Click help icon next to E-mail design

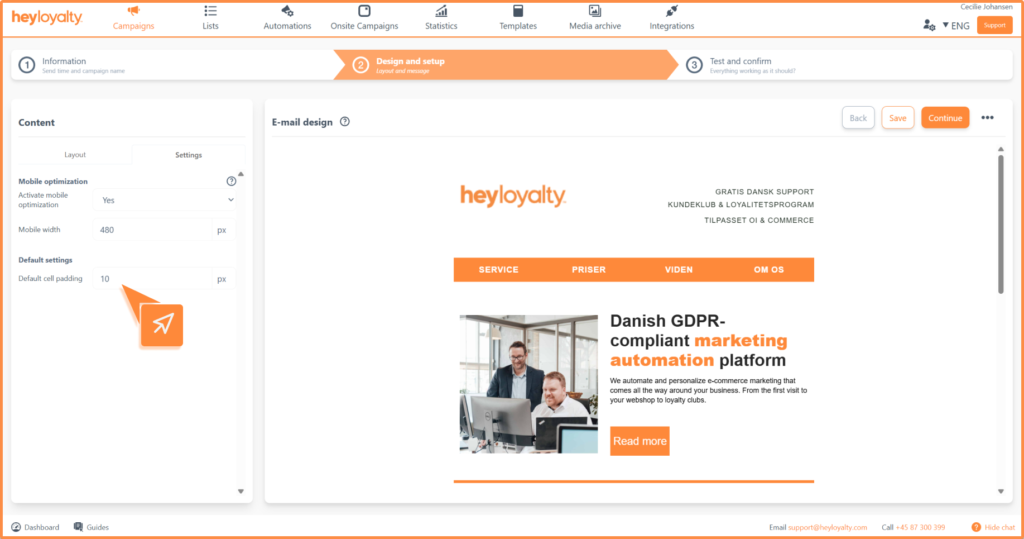coord(345,121)
